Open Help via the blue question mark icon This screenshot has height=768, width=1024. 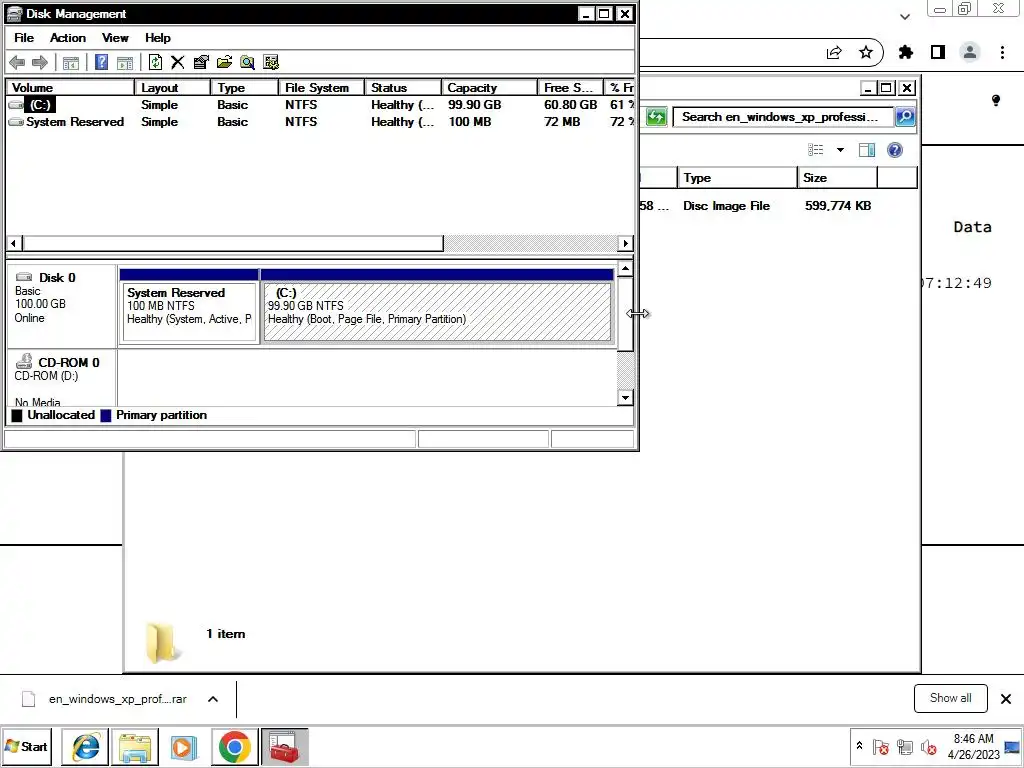click(101, 62)
